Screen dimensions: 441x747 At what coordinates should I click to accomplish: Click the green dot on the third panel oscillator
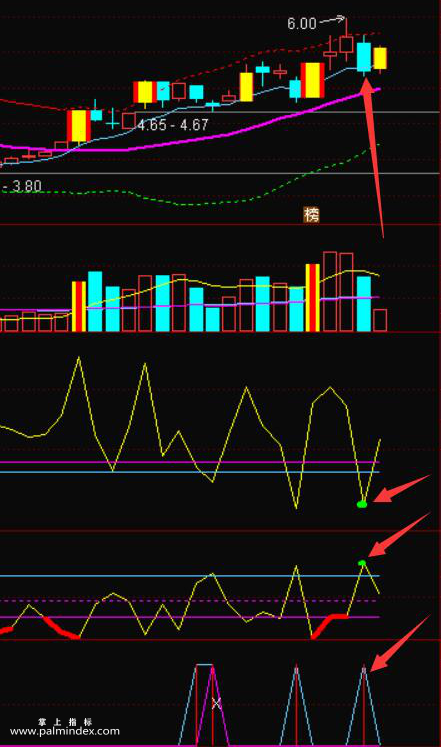[x=362, y=504]
